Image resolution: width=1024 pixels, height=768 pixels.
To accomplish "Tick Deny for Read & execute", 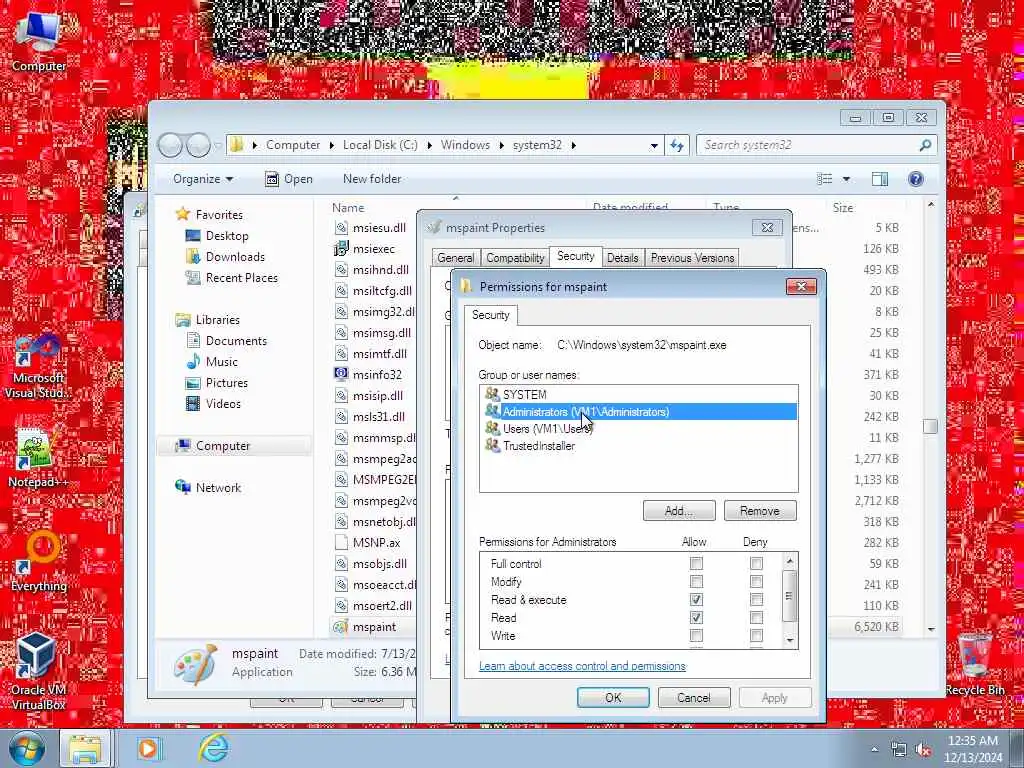I will click(756, 600).
